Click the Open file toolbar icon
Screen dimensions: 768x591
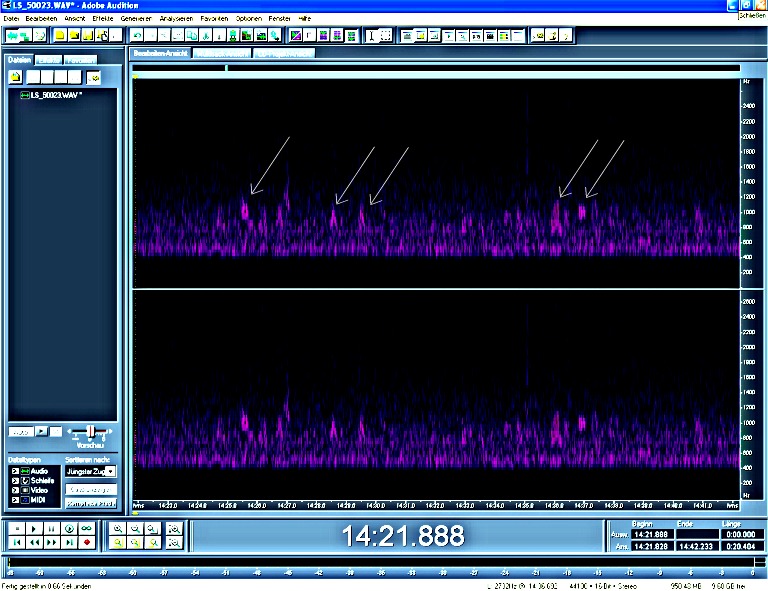click(x=74, y=36)
